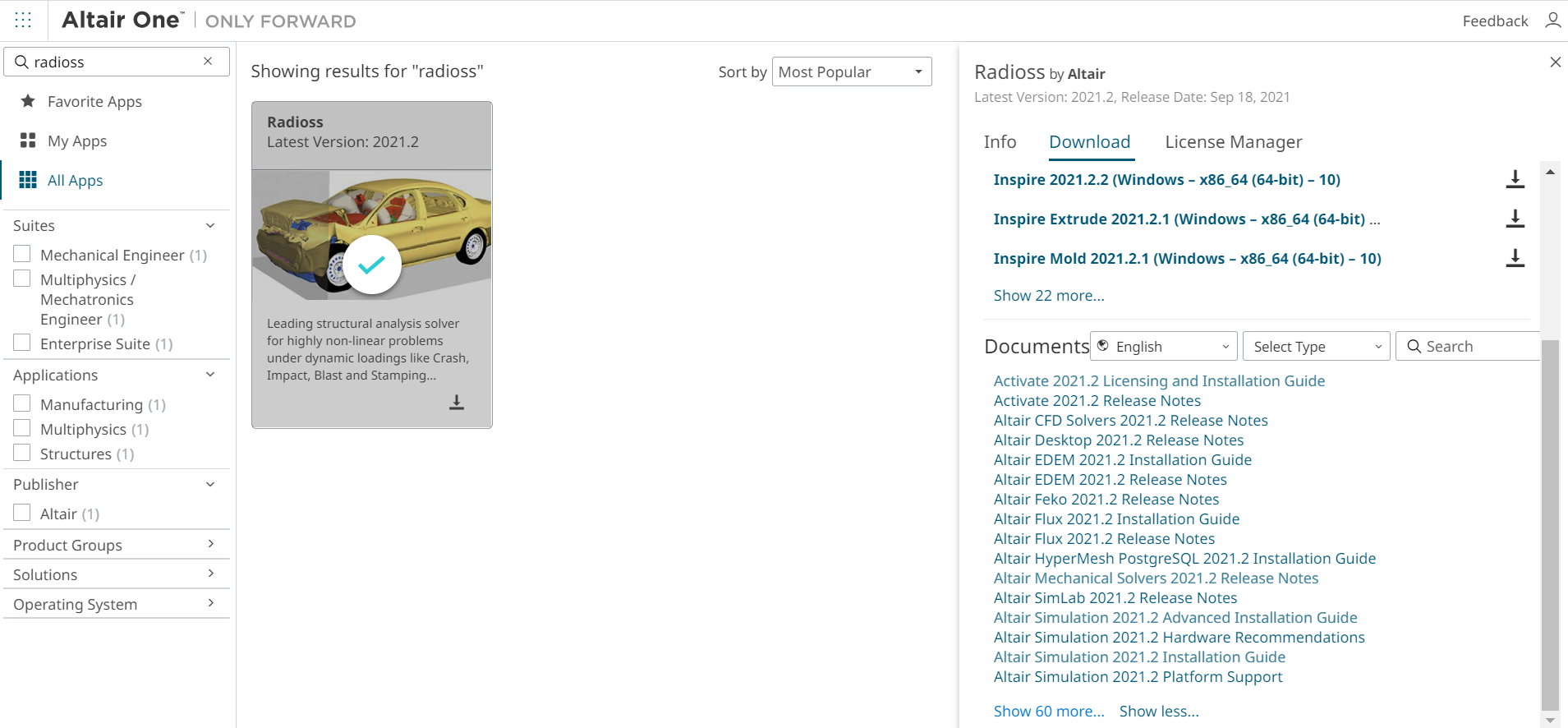The height and width of the screenshot is (728, 1568).
Task: Click download icon on Radioss card
Action: pyautogui.click(x=457, y=402)
